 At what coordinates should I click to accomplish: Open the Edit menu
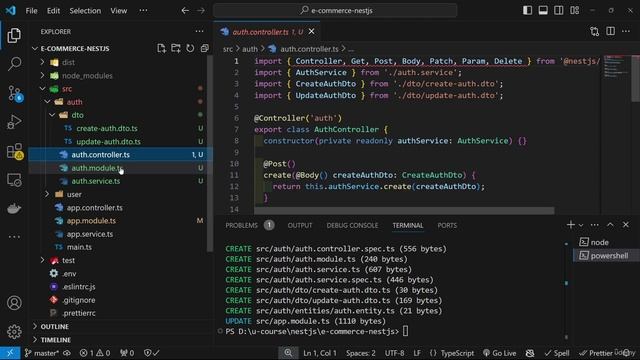[x=53, y=11]
